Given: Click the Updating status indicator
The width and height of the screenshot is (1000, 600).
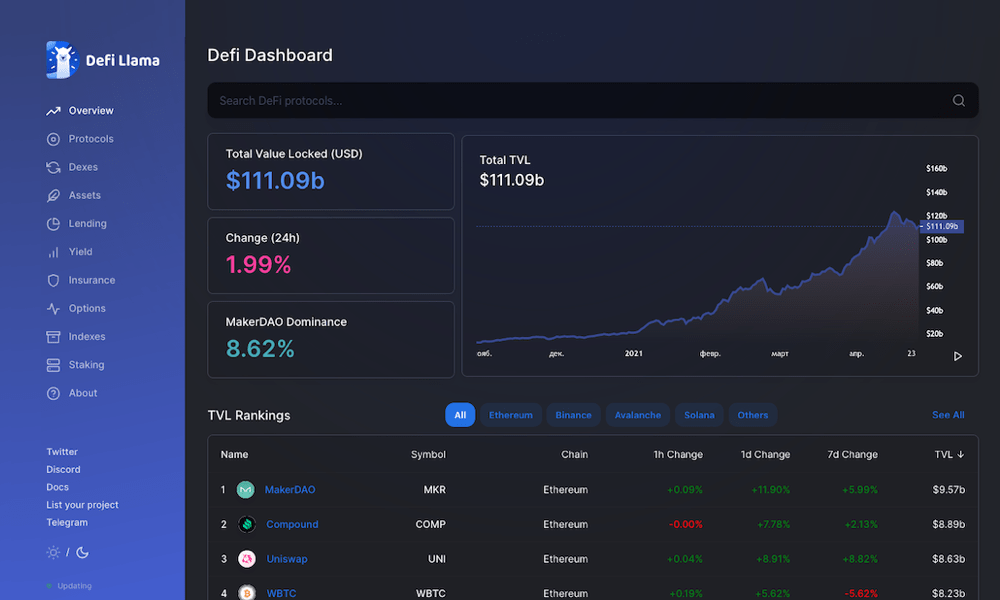Looking at the screenshot, I should (x=70, y=586).
